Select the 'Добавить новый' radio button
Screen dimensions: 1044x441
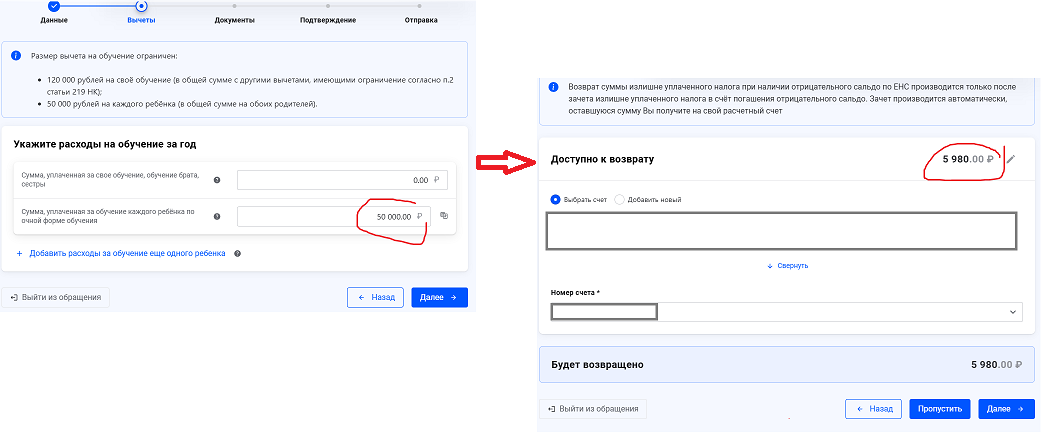tap(620, 199)
